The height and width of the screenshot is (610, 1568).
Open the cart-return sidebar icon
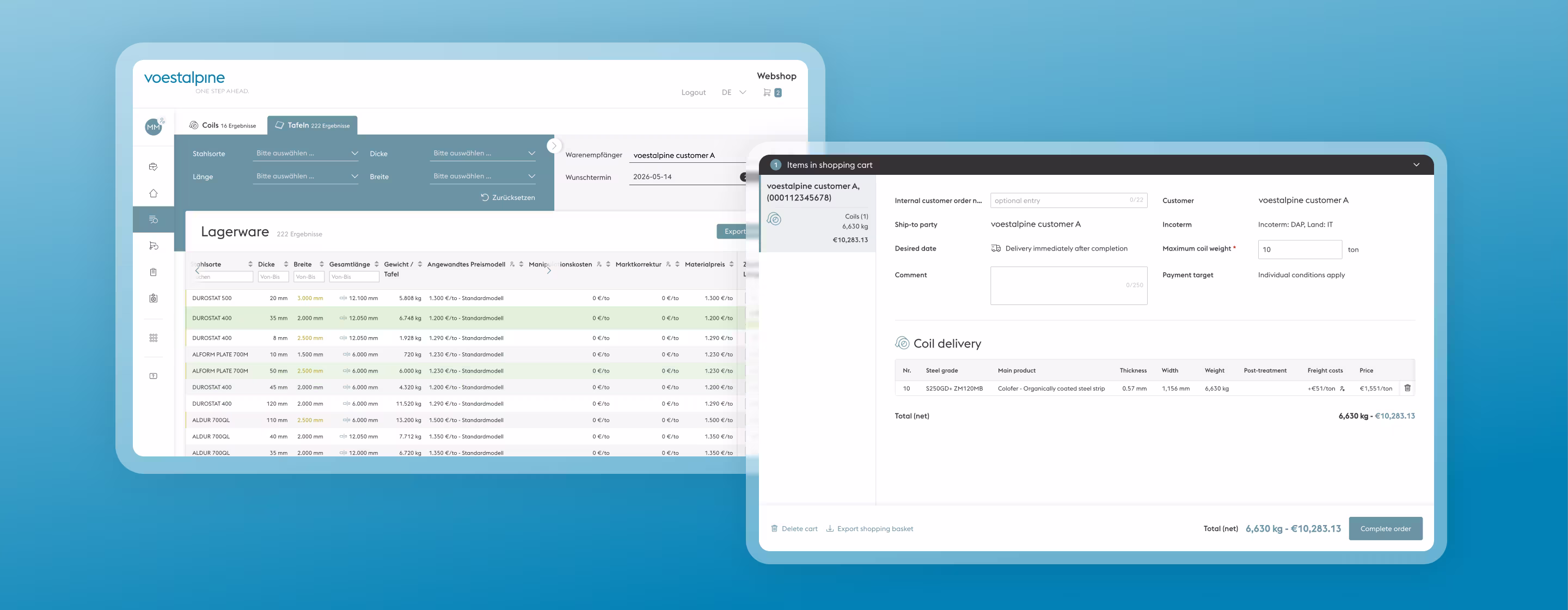(x=154, y=246)
